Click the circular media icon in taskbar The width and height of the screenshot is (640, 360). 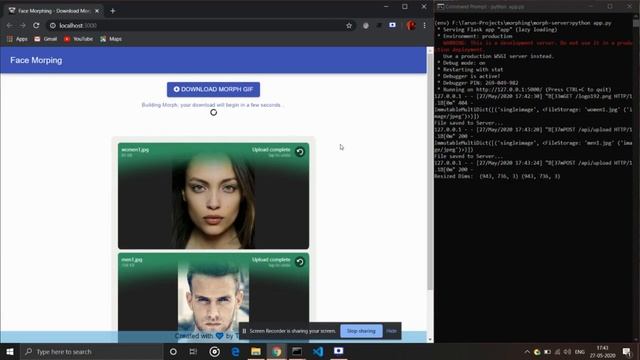(214, 351)
